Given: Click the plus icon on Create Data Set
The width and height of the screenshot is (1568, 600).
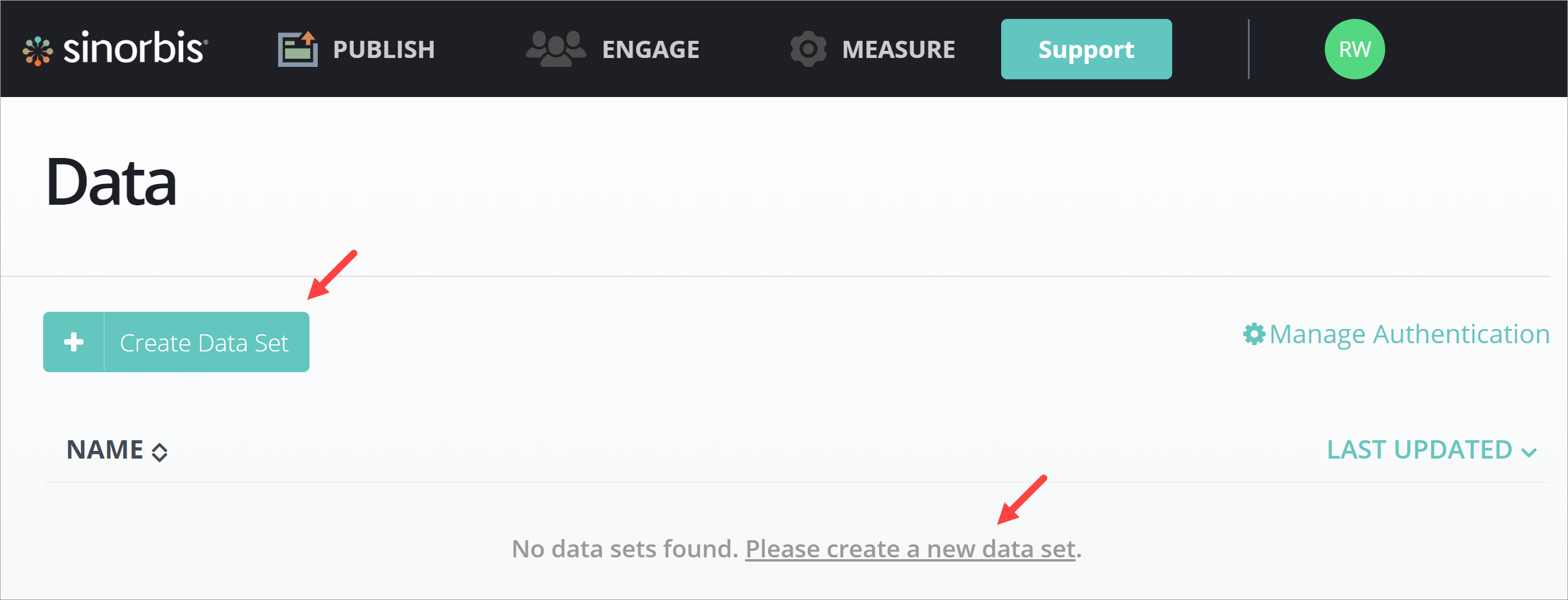Looking at the screenshot, I should coord(75,342).
